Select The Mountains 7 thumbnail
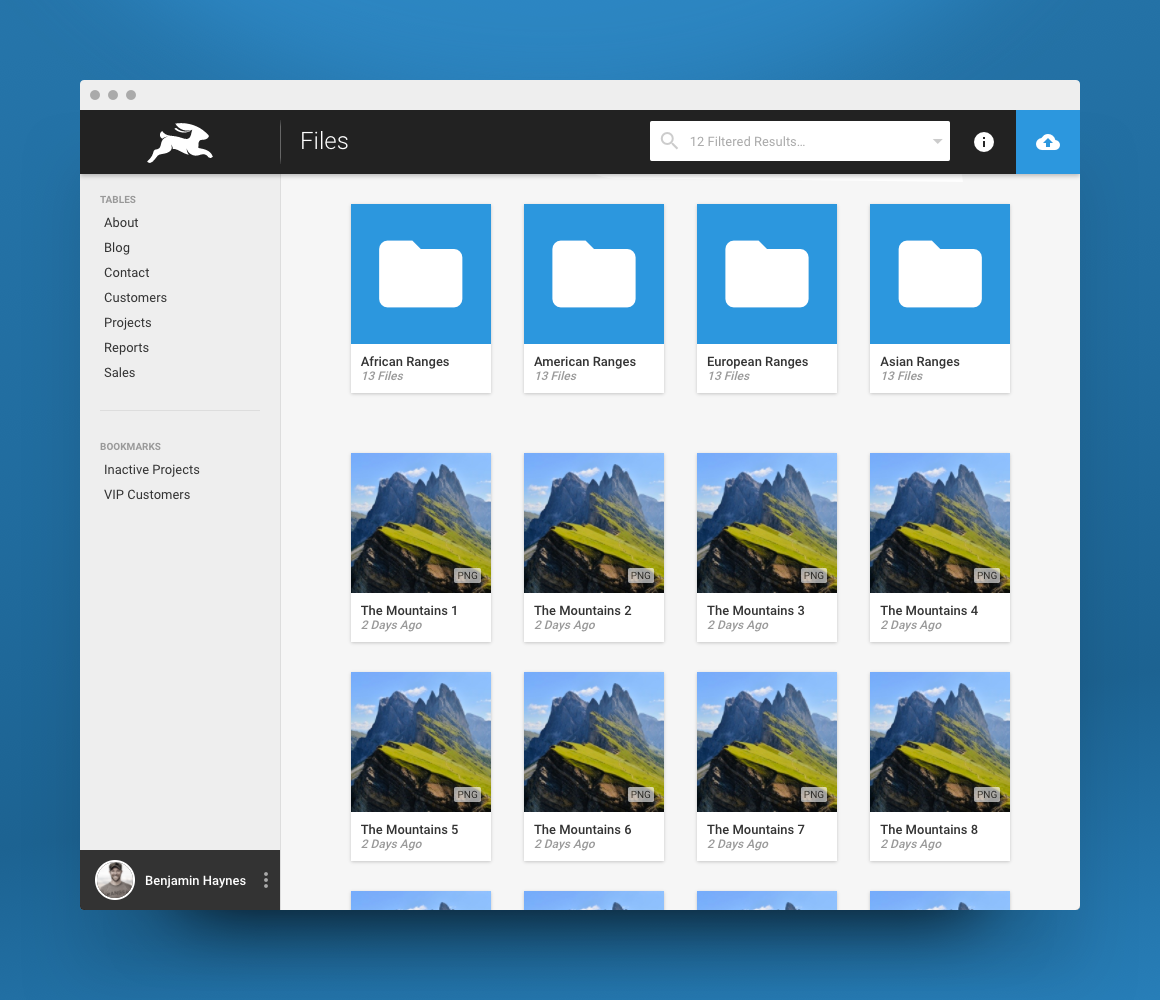 767,742
